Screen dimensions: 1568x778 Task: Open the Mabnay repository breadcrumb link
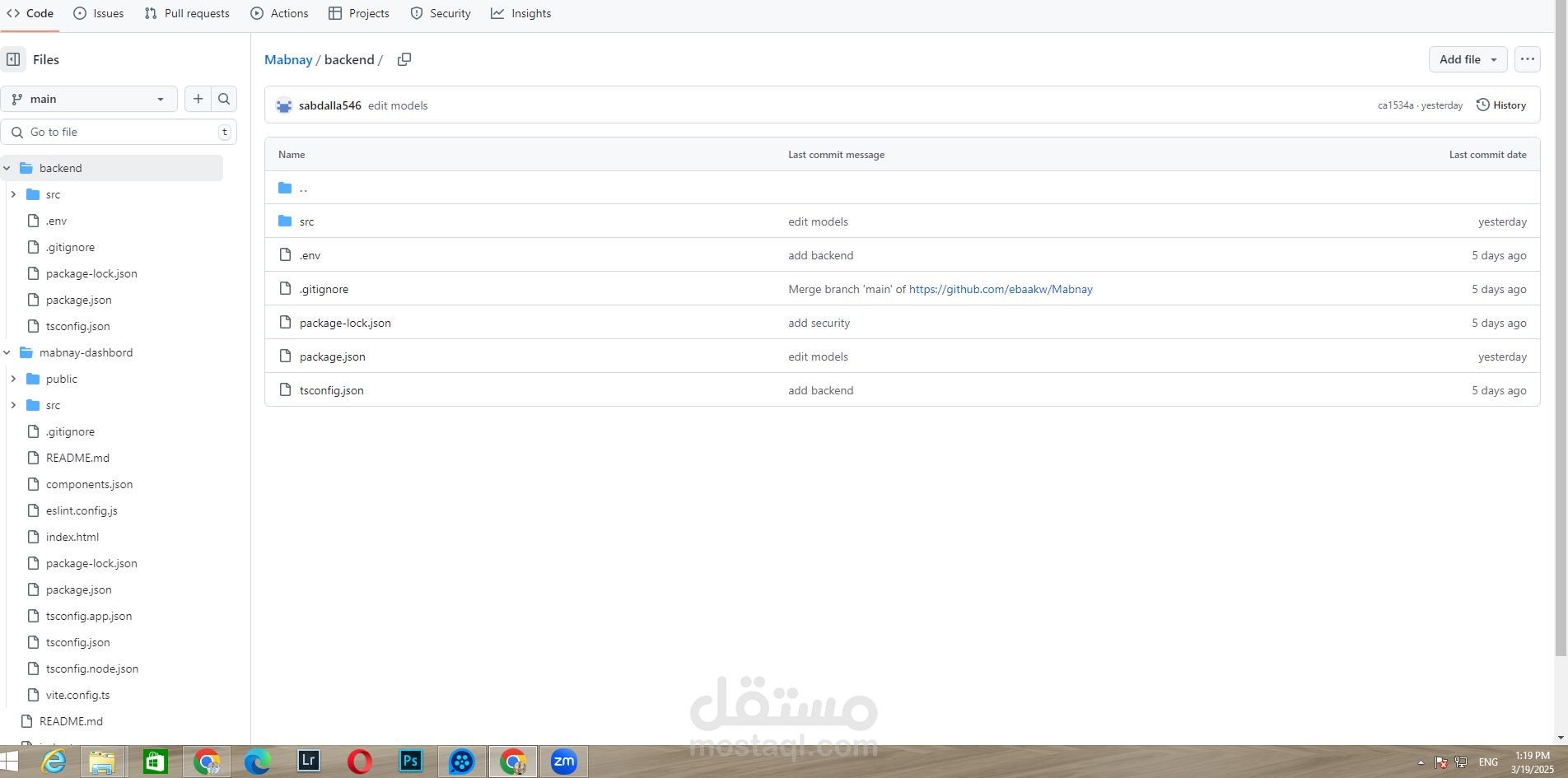tap(288, 59)
